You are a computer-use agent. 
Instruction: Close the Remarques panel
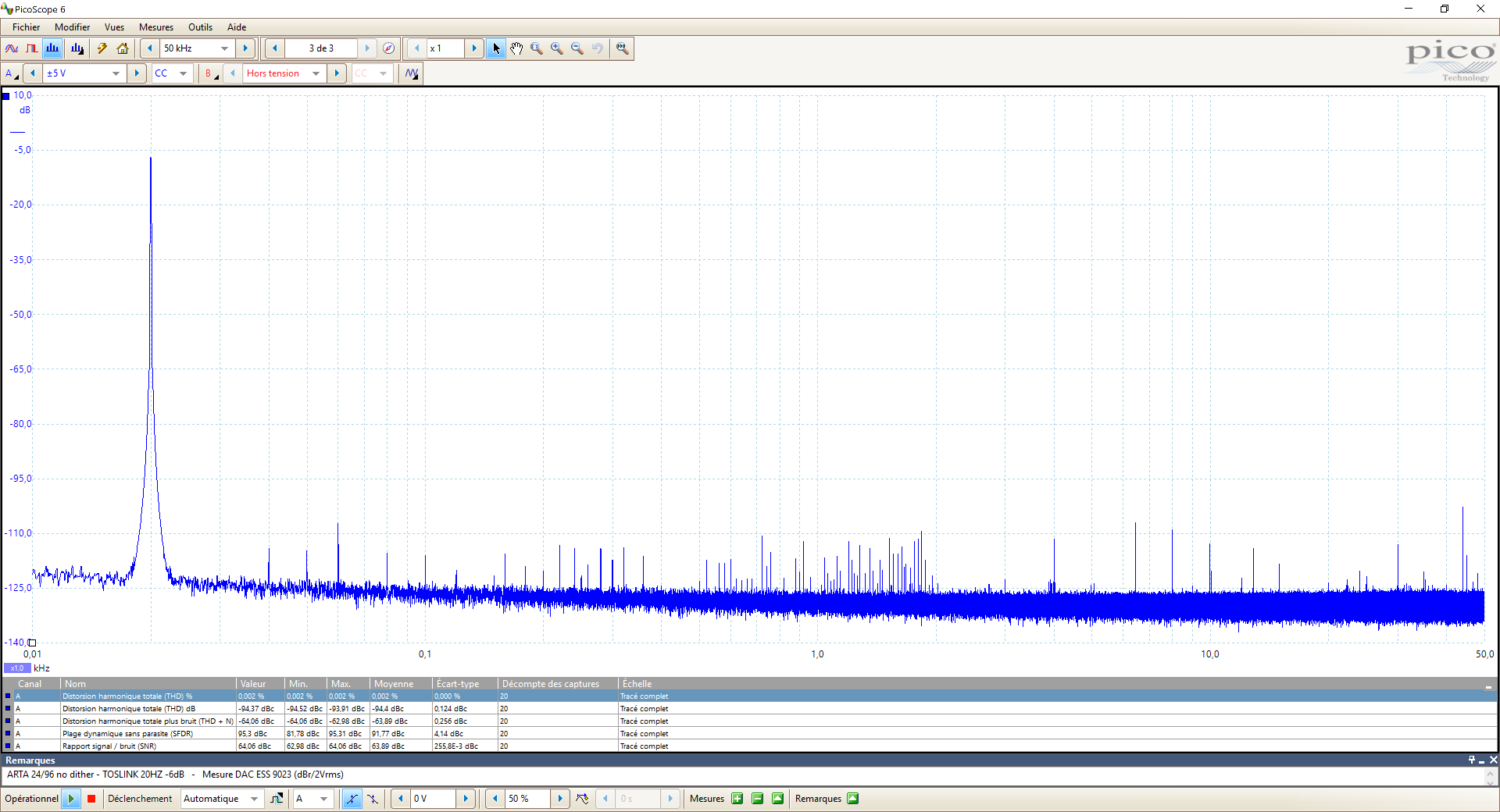[1493, 760]
